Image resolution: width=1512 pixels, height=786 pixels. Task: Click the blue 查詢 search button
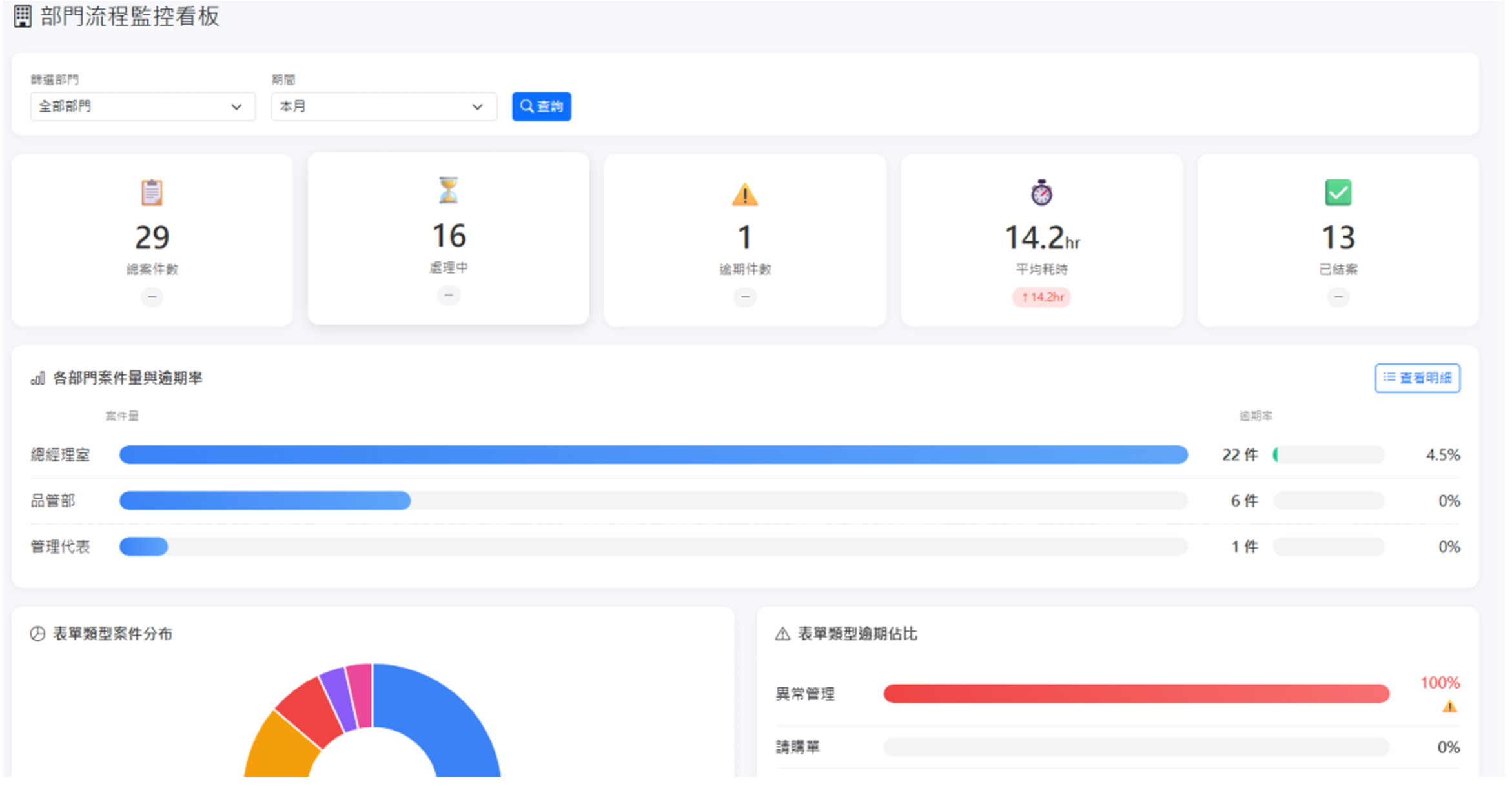541,106
